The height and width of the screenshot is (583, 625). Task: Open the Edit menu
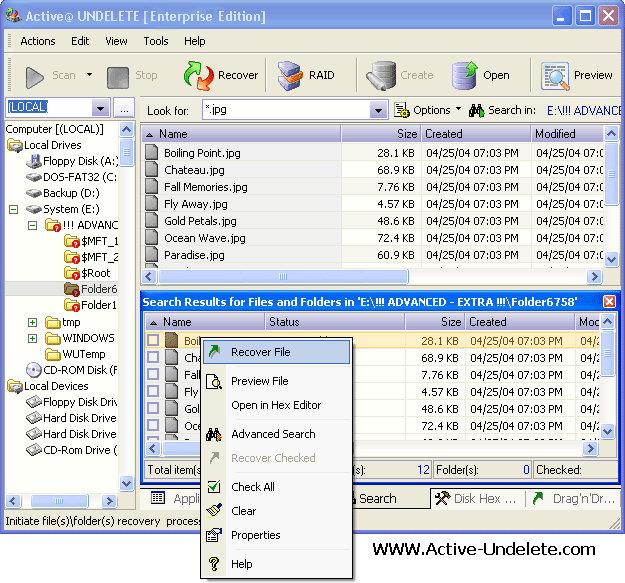(80, 41)
